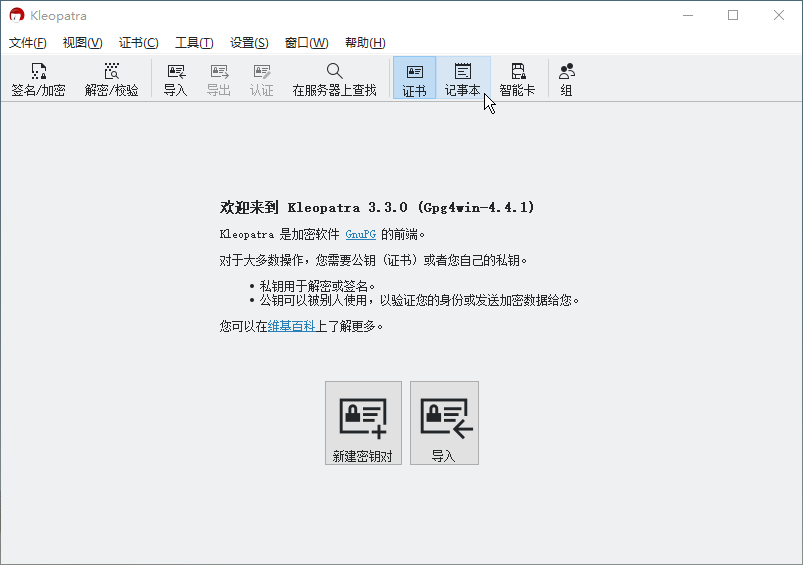Click the 导入 import icon in toolbar
This screenshot has height=565, width=803.
tap(176, 79)
